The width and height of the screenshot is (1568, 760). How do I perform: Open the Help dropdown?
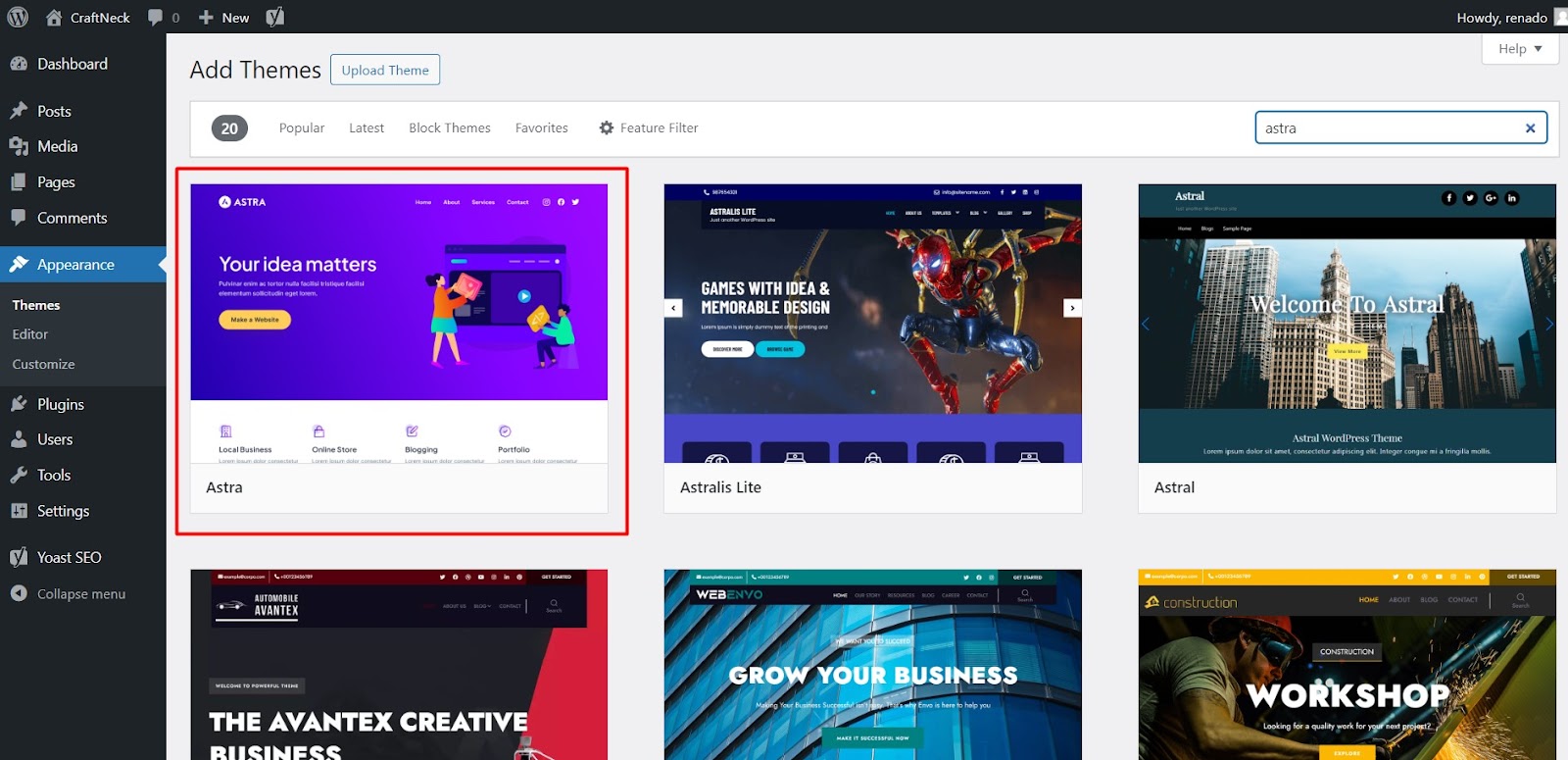tap(1520, 48)
